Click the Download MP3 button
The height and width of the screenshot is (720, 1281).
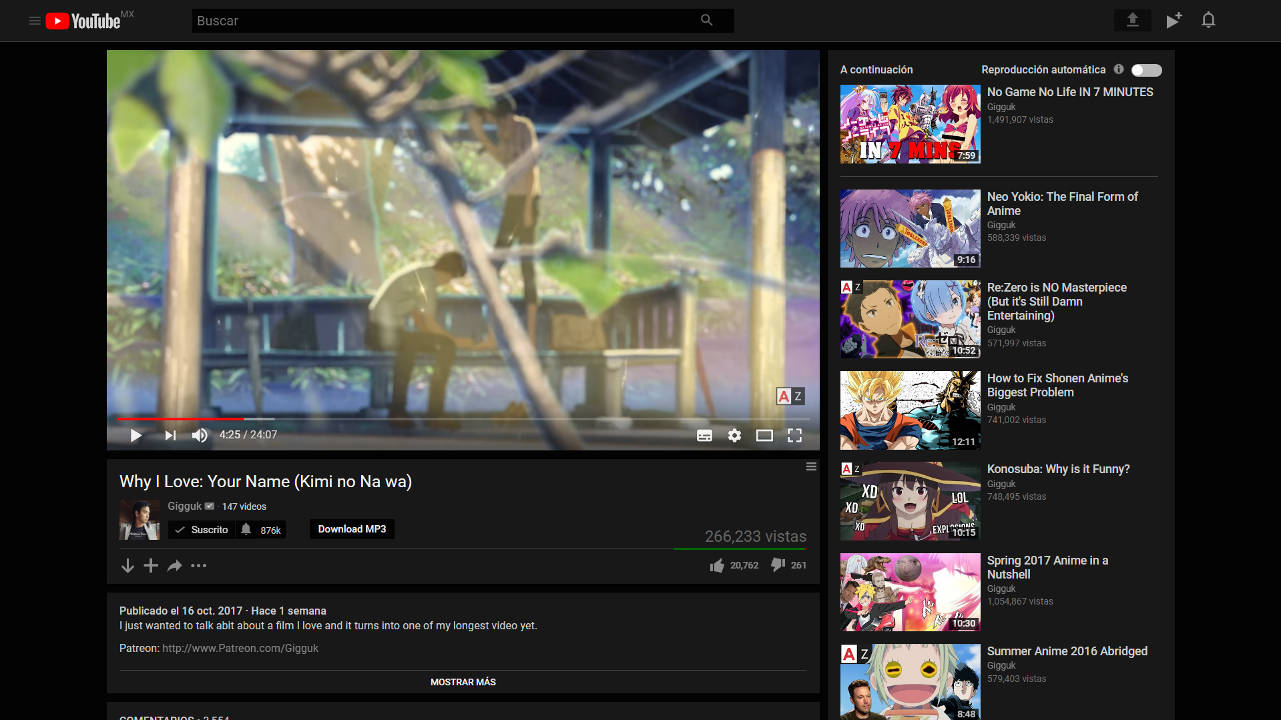(352, 529)
